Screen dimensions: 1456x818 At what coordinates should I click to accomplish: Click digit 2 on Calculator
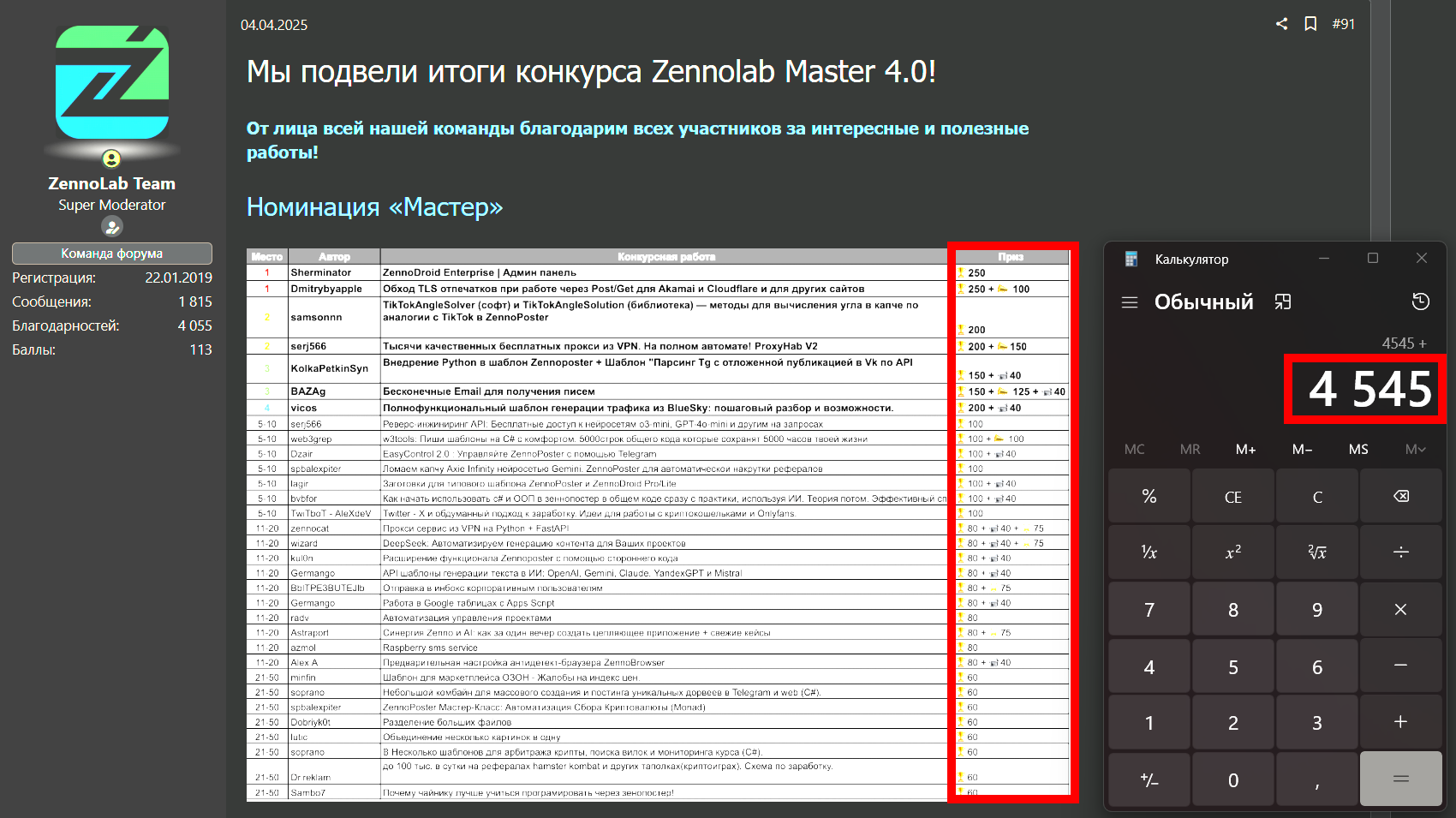tap(1233, 722)
